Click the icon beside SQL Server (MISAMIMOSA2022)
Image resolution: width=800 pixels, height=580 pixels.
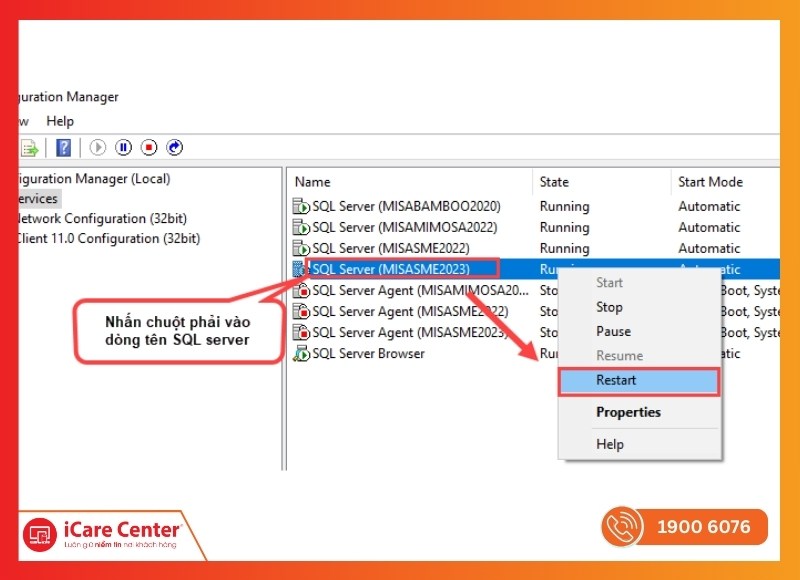[x=301, y=227]
